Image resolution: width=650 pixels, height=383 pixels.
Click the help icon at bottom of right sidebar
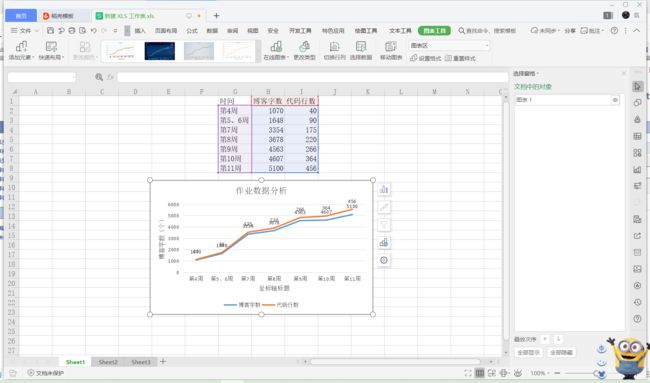[x=638, y=319]
